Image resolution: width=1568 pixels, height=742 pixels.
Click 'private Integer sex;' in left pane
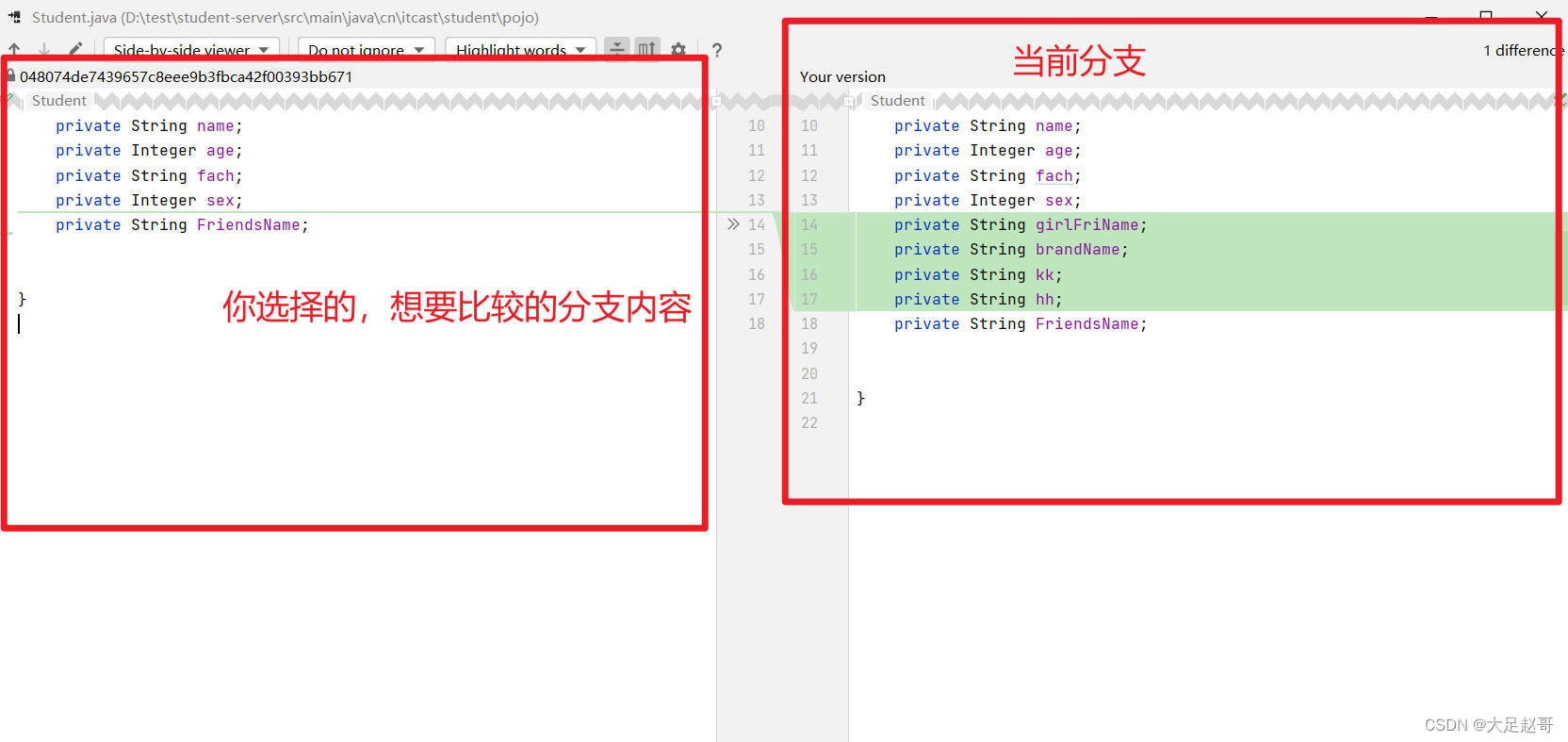pos(149,200)
